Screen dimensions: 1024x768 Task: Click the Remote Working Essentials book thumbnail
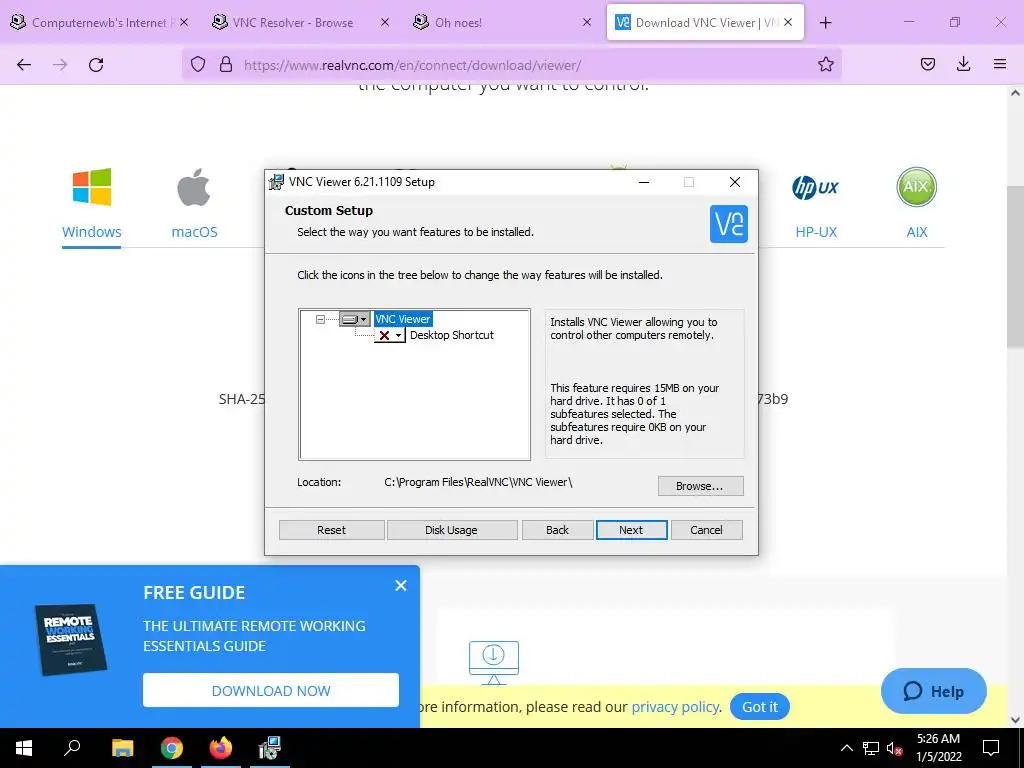(x=71, y=639)
